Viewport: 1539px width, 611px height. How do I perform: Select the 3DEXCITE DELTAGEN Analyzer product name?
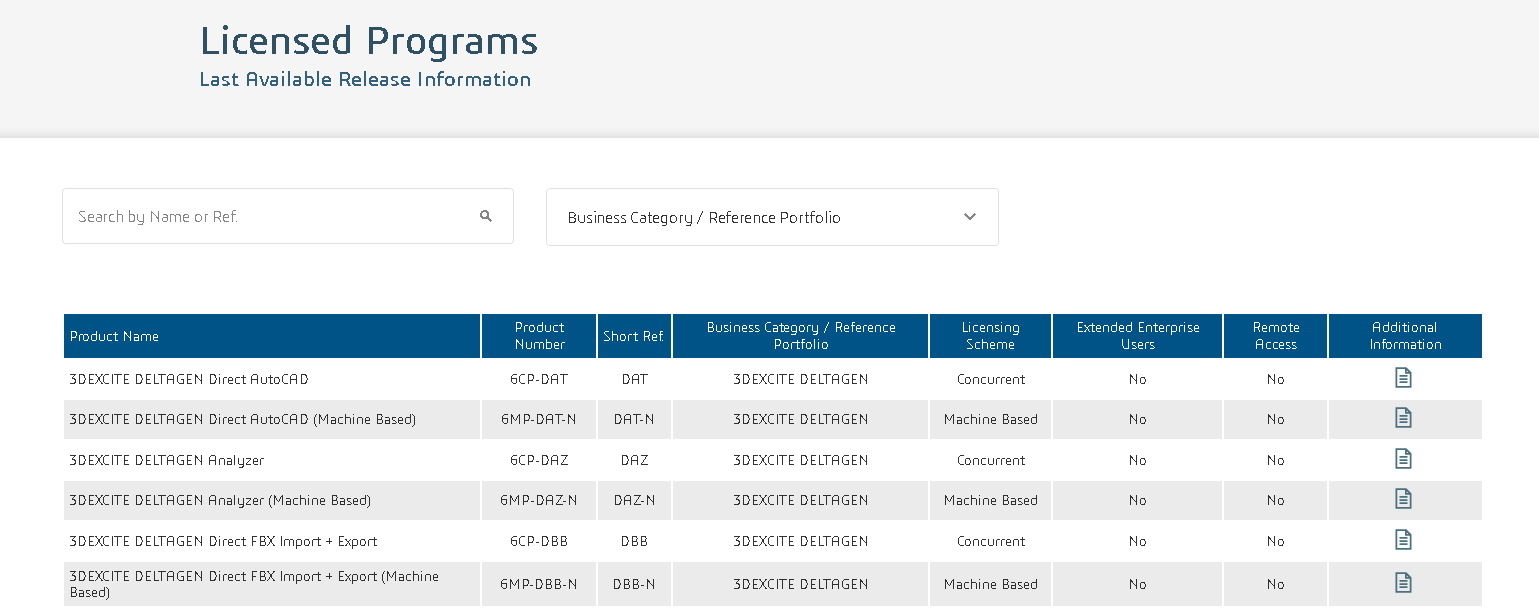(x=166, y=460)
